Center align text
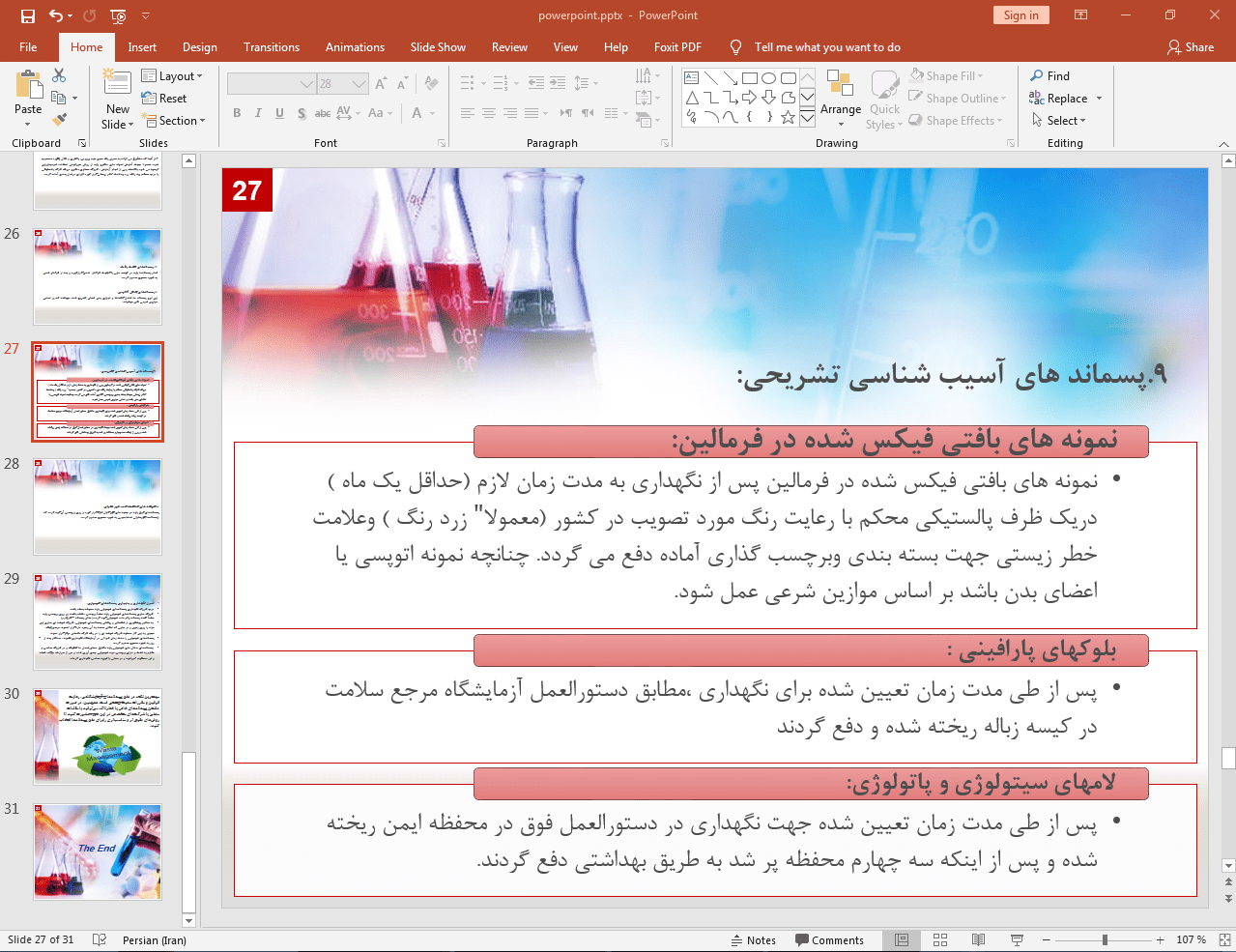Screen dimensions: 1236x952 click(489, 113)
